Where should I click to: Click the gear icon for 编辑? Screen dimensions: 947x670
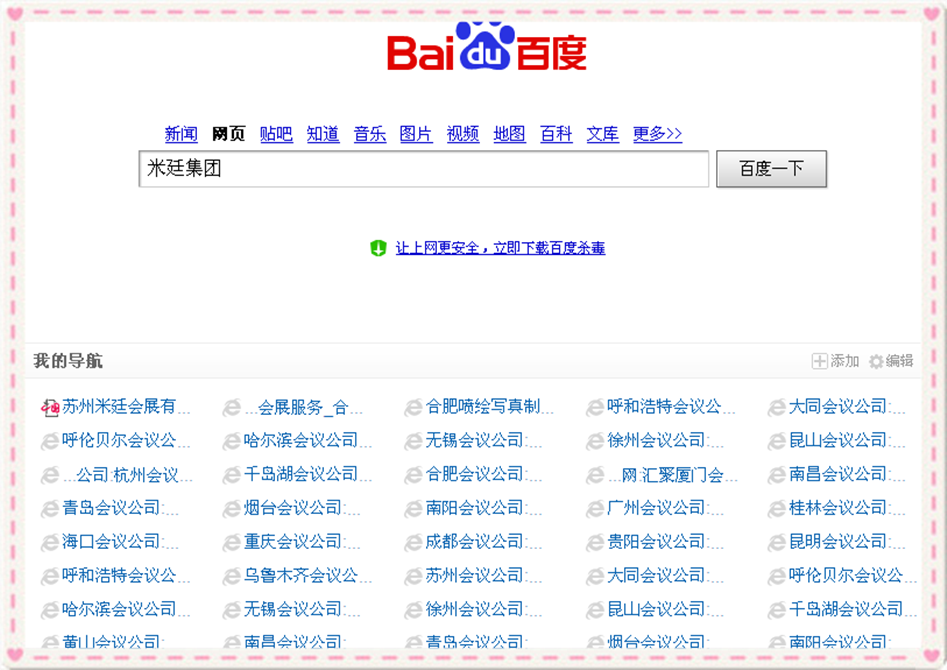[876, 361]
